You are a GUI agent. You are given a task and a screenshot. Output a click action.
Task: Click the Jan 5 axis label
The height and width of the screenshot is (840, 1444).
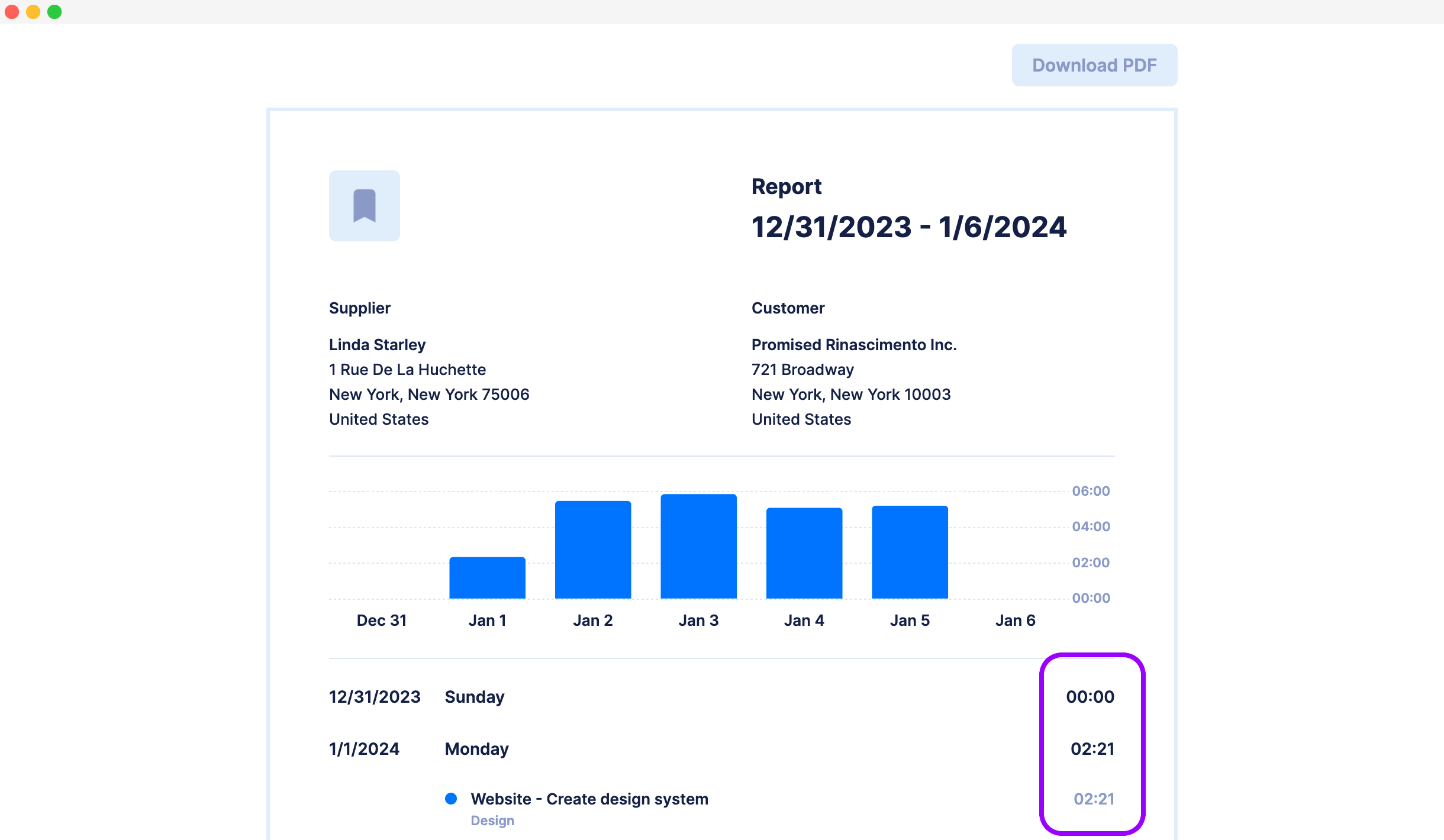pos(910,621)
